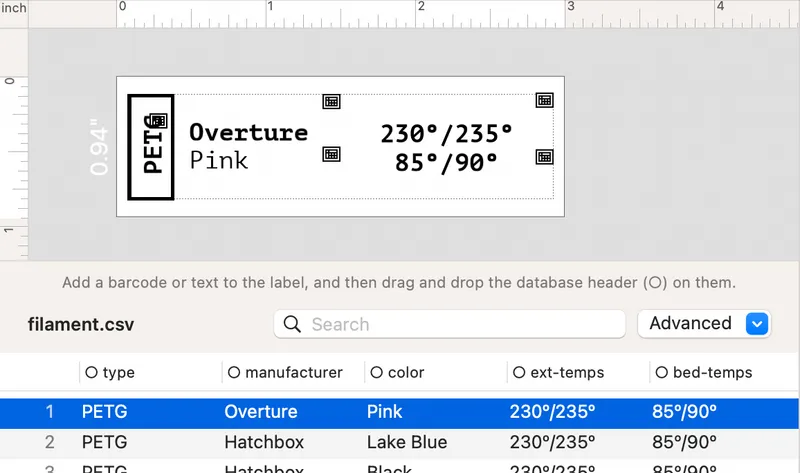This screenshot has width=800, height=473.
Task: Sort by ext-temps column header label
Action: [x=567, y=372]
